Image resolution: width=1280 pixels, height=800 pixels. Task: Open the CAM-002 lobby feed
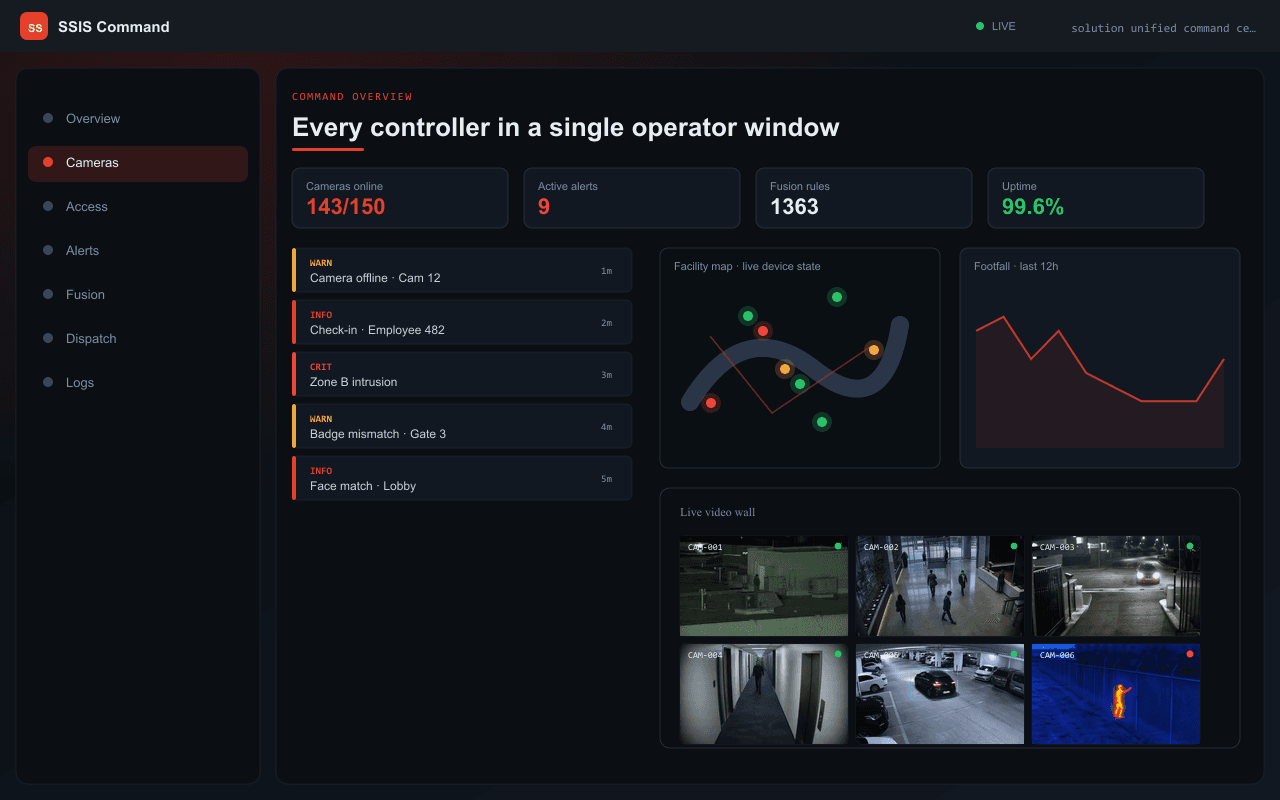click(x=940, y=586)
